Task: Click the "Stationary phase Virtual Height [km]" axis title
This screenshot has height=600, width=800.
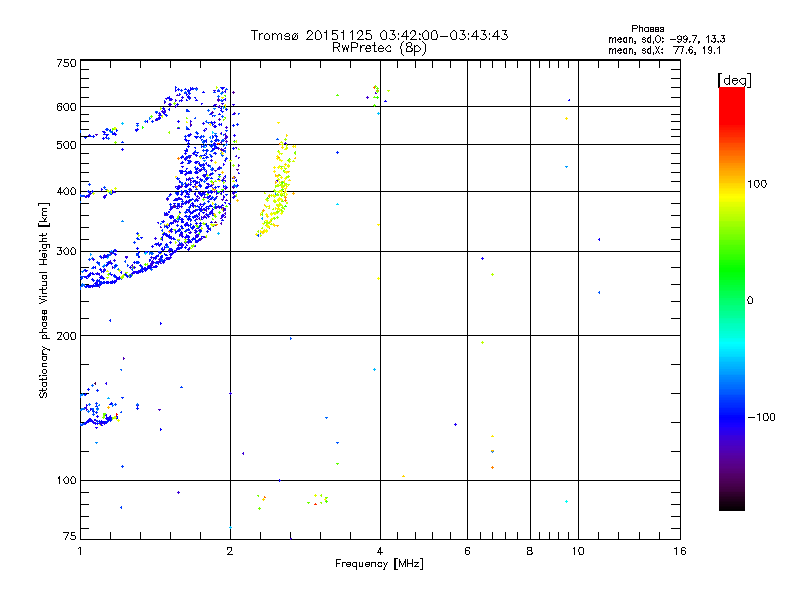Action: [x=44, y=300]
